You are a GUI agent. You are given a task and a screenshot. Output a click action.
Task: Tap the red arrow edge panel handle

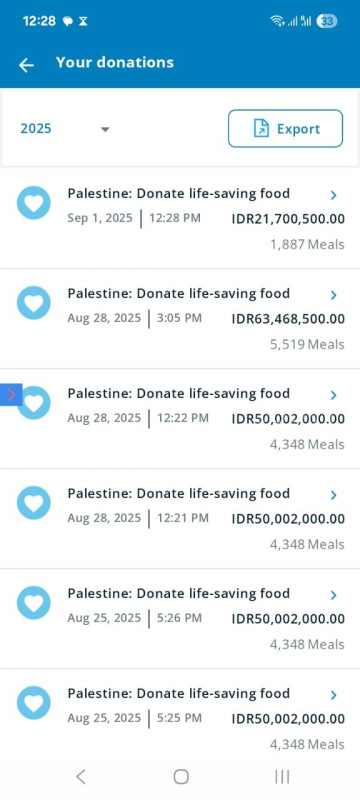click(x=11, y=394)
